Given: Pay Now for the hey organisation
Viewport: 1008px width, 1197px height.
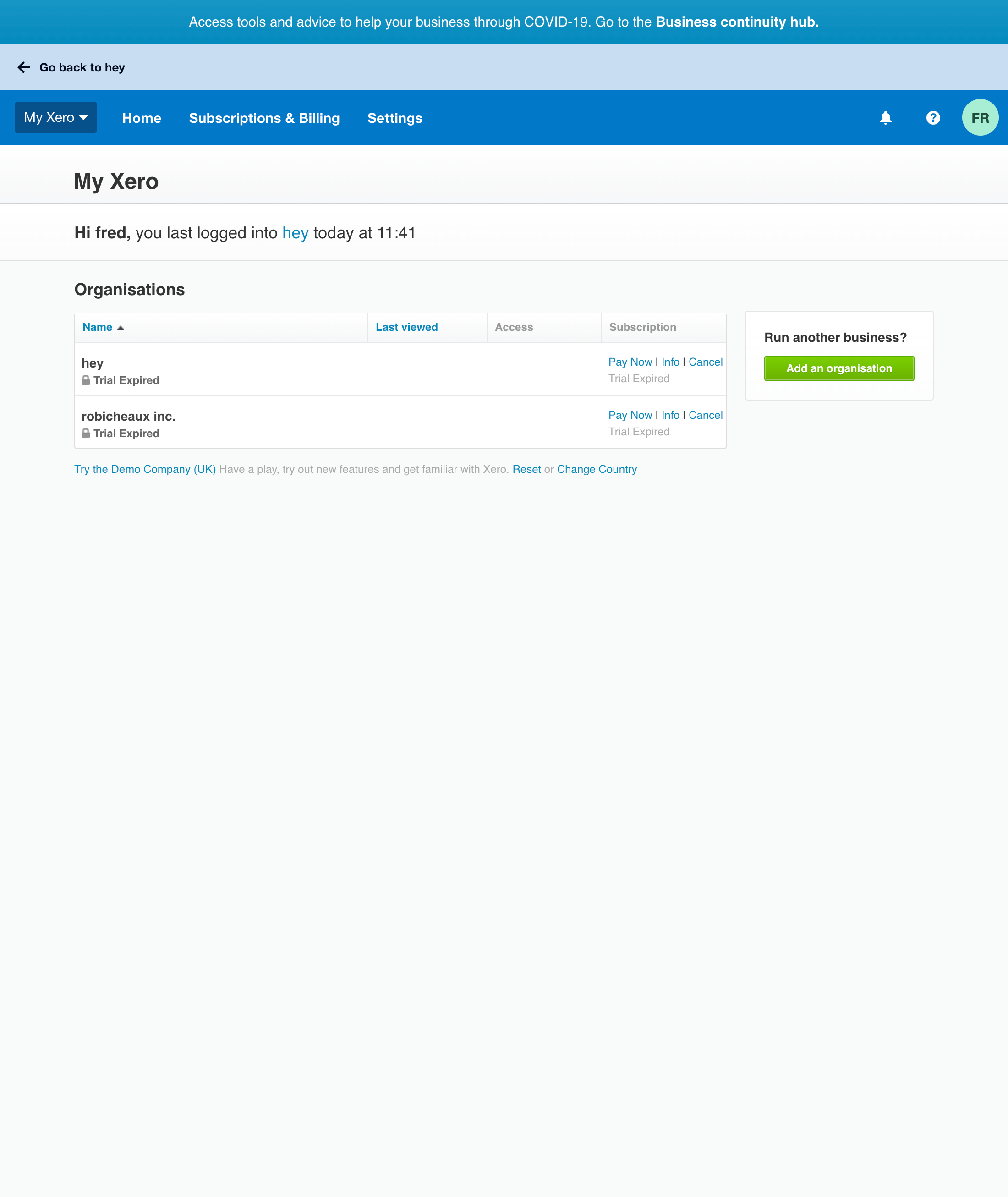Looking at the screenshot, I should coord(630,362).
